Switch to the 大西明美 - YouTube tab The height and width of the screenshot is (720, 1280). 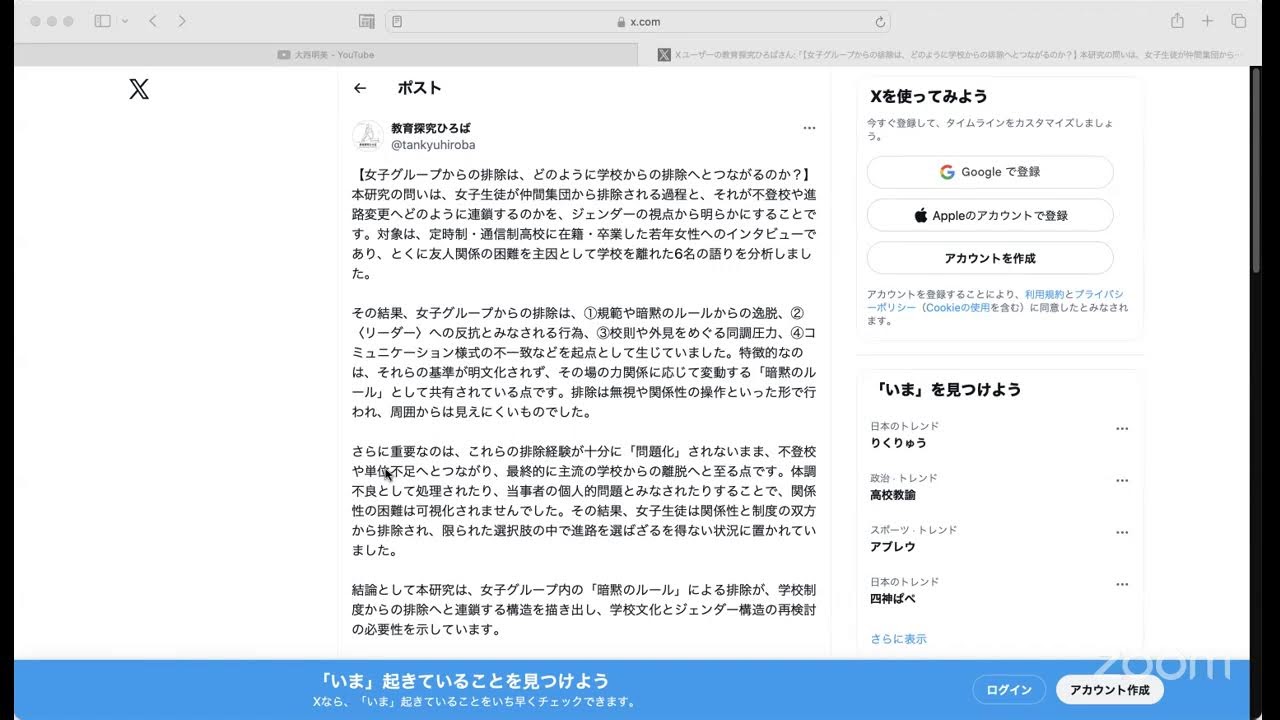click(326, 55)
